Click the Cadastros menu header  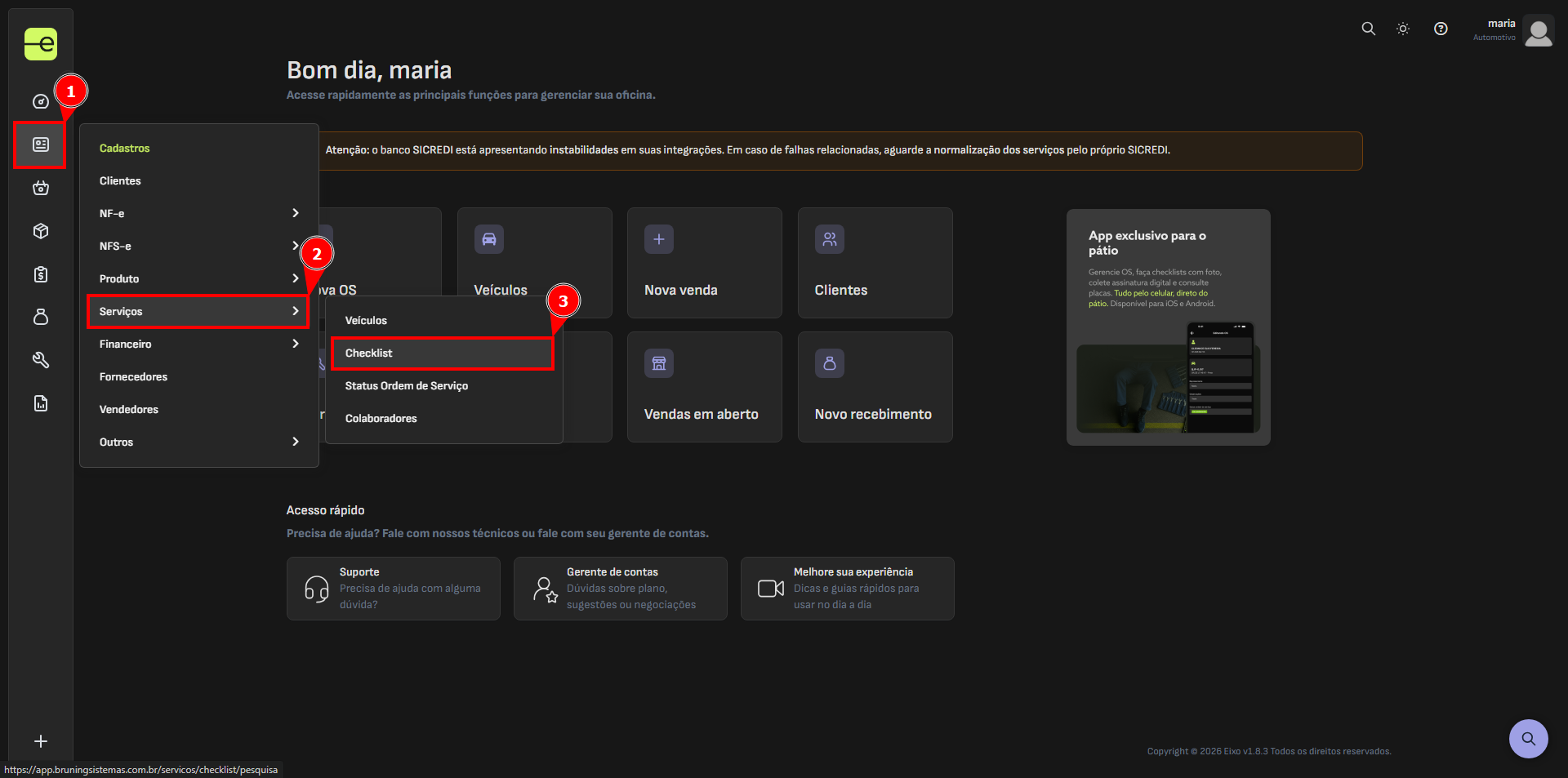click(125, 149)
